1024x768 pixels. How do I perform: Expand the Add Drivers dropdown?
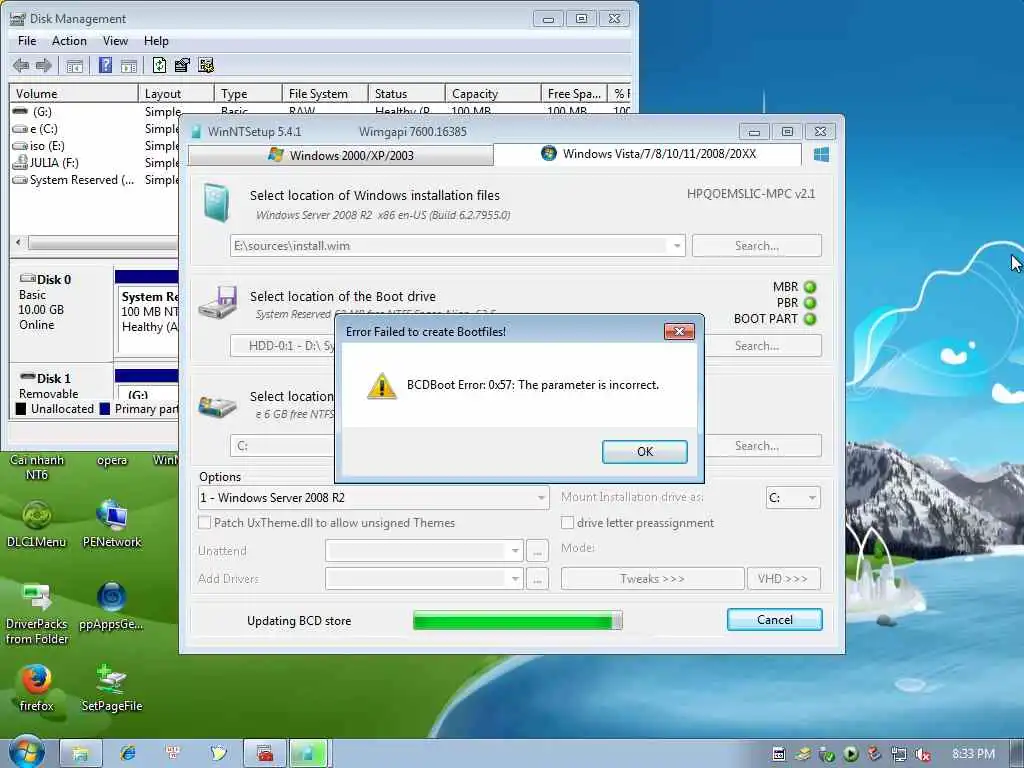[x=515, y=579]
